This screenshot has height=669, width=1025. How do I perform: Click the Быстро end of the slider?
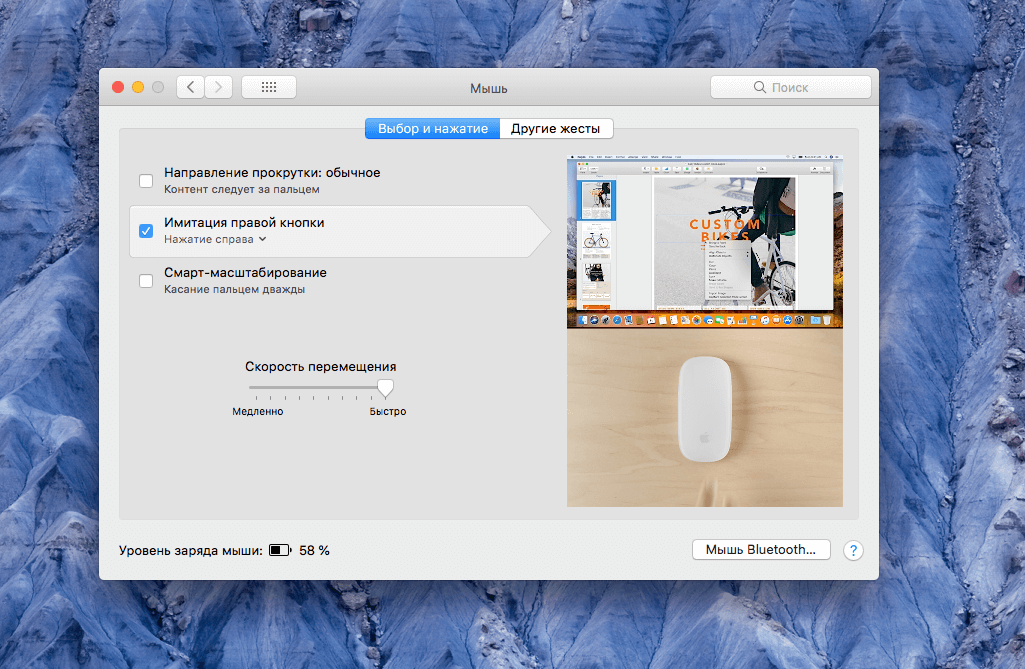point(388,411)
